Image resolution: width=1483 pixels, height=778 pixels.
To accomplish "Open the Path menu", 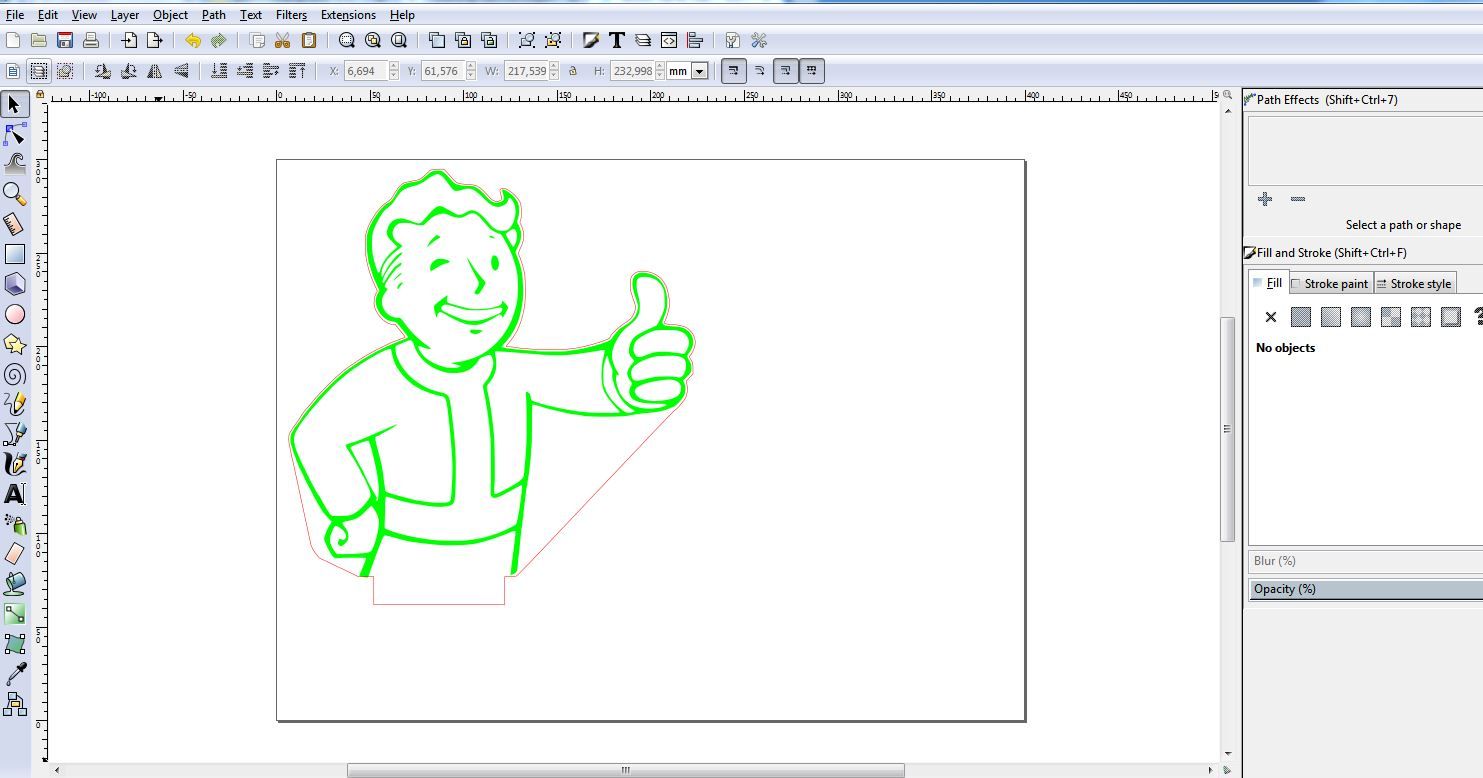I will click(213, 15).
